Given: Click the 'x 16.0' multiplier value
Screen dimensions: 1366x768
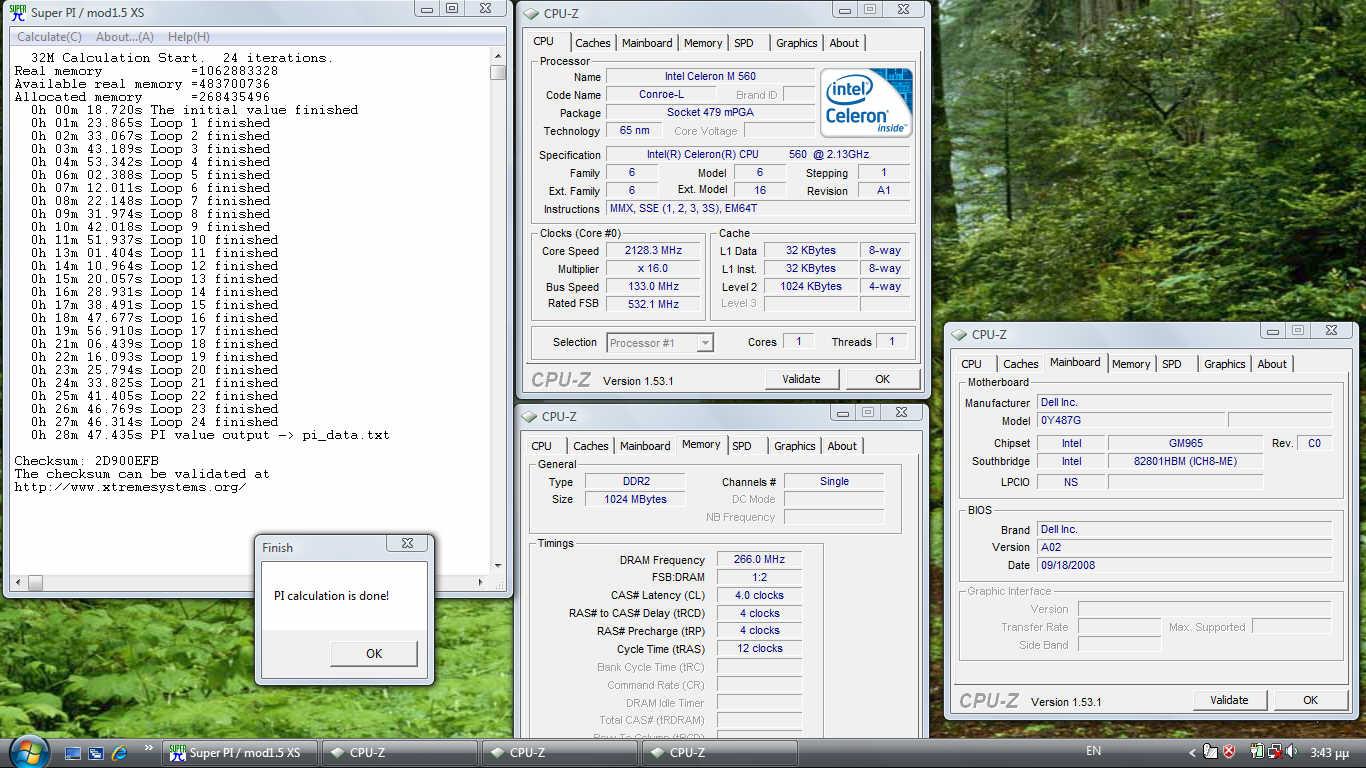Looking at the screenshot, I should [x=652, y=269].
